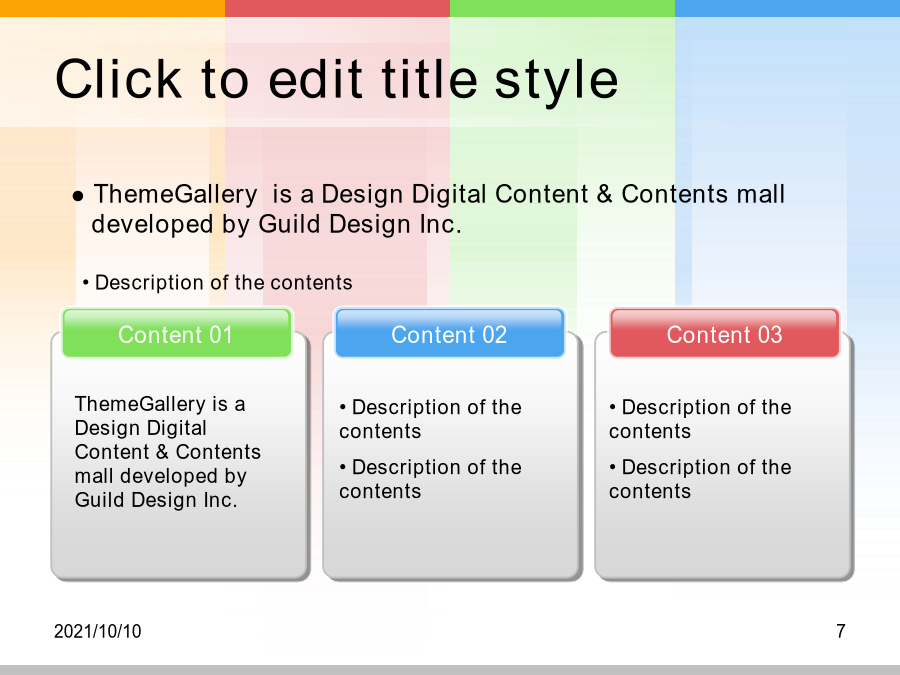Click the second description bullet in the Content 03 card
900x675 pixels.
(700, 479)
